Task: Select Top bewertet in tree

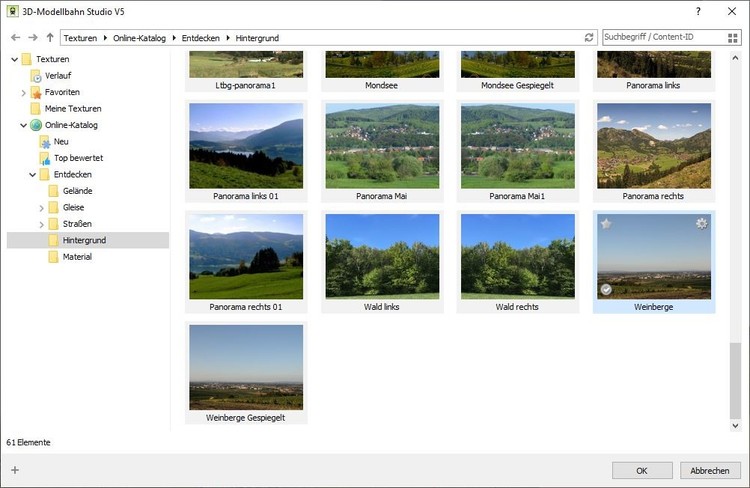Action: [x=78, y=158]
